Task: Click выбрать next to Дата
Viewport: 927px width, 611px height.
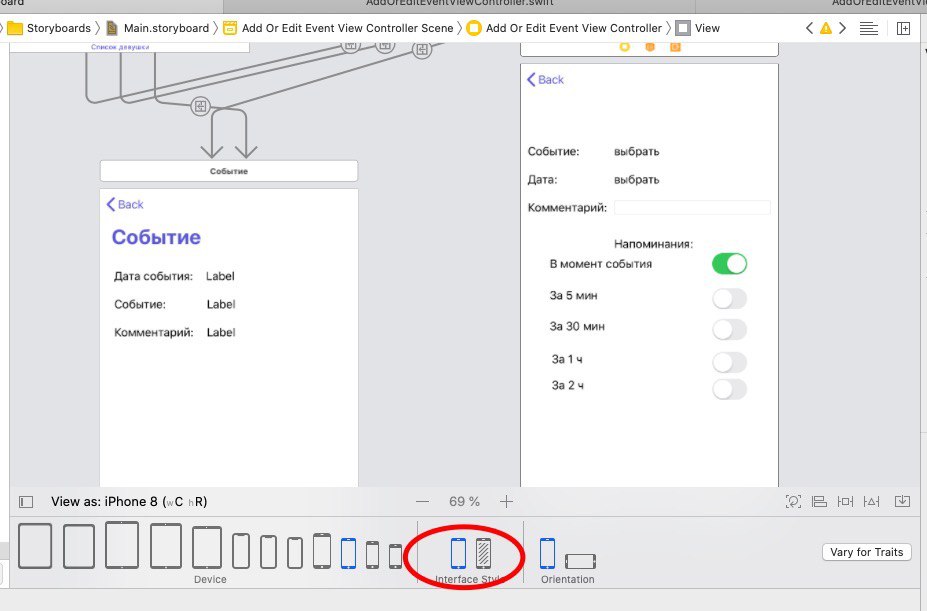Action: [636, 180]
